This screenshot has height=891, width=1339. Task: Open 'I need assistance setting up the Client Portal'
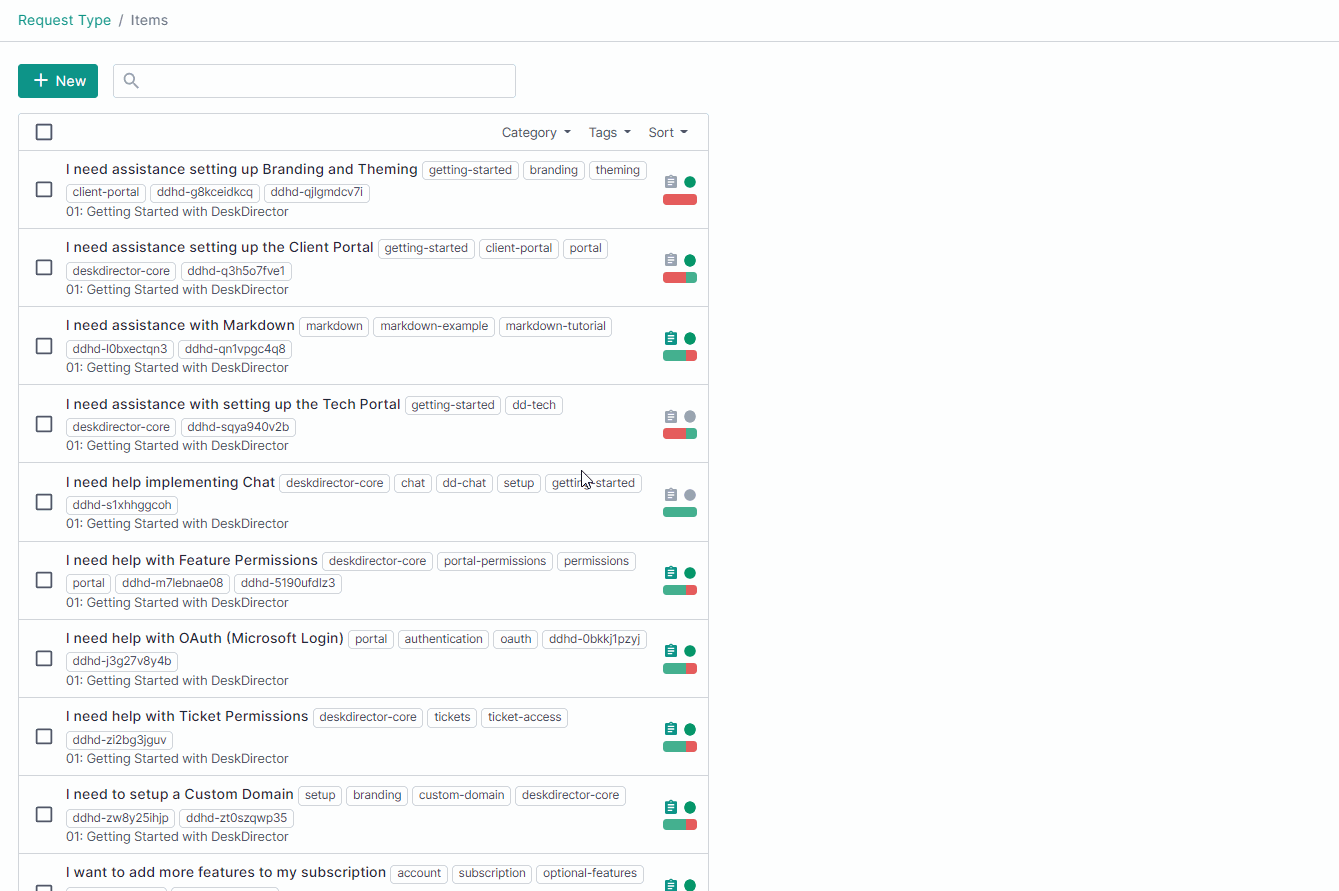(x=220, y=247)
